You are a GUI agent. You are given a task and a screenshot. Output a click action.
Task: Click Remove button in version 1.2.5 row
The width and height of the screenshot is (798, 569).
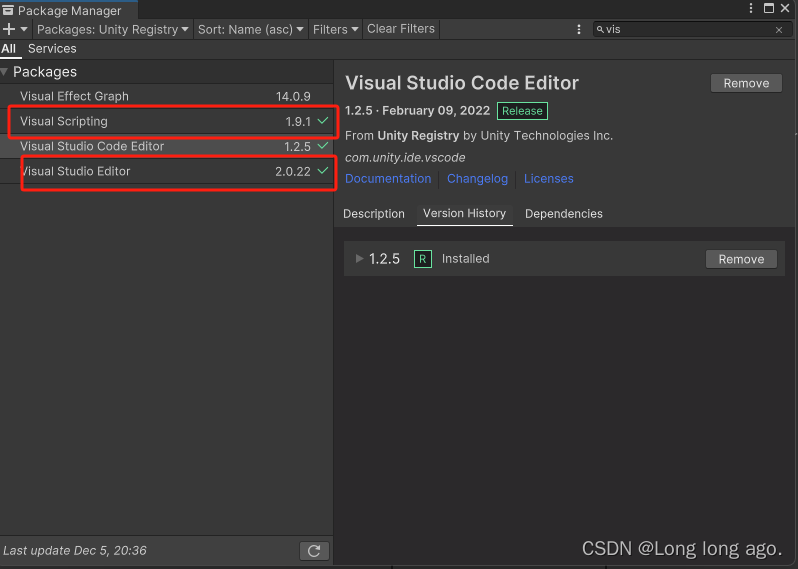pyautogui.click(x=741, y=259)
